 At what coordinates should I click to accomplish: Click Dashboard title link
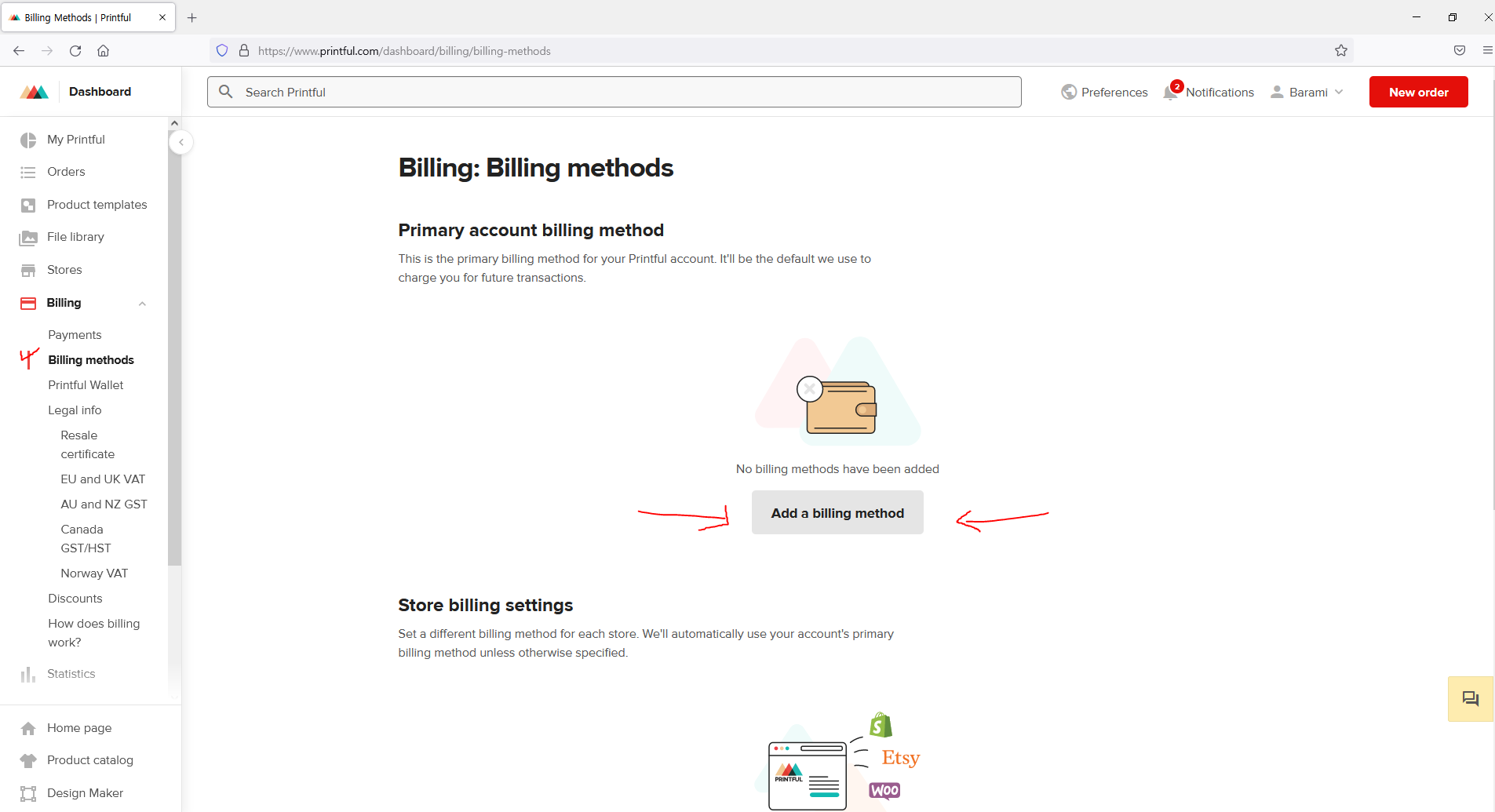[100, 92]
